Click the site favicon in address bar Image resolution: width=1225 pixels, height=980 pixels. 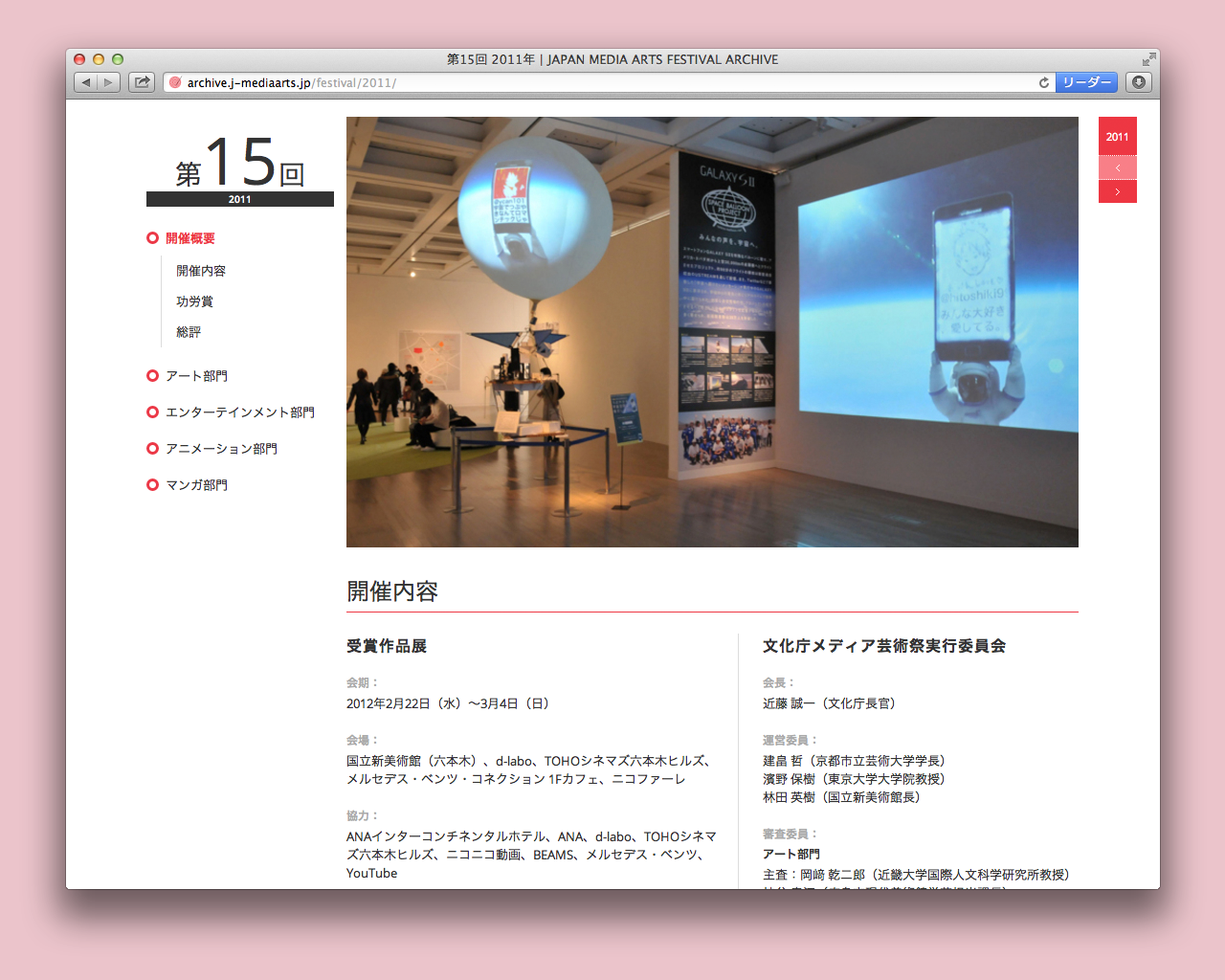click(x=175, y=83)
